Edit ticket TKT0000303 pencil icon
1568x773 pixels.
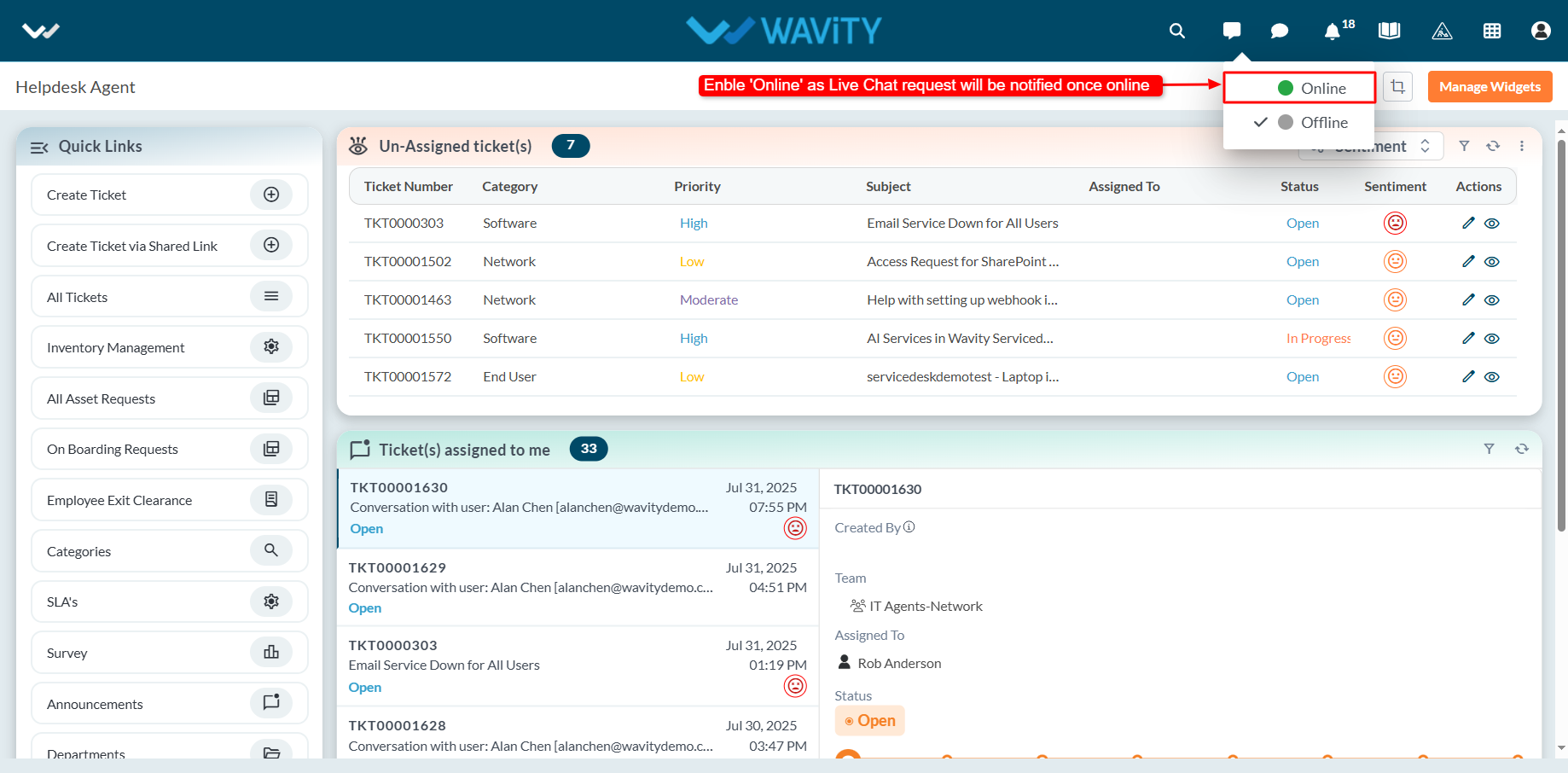(1468, 223)
